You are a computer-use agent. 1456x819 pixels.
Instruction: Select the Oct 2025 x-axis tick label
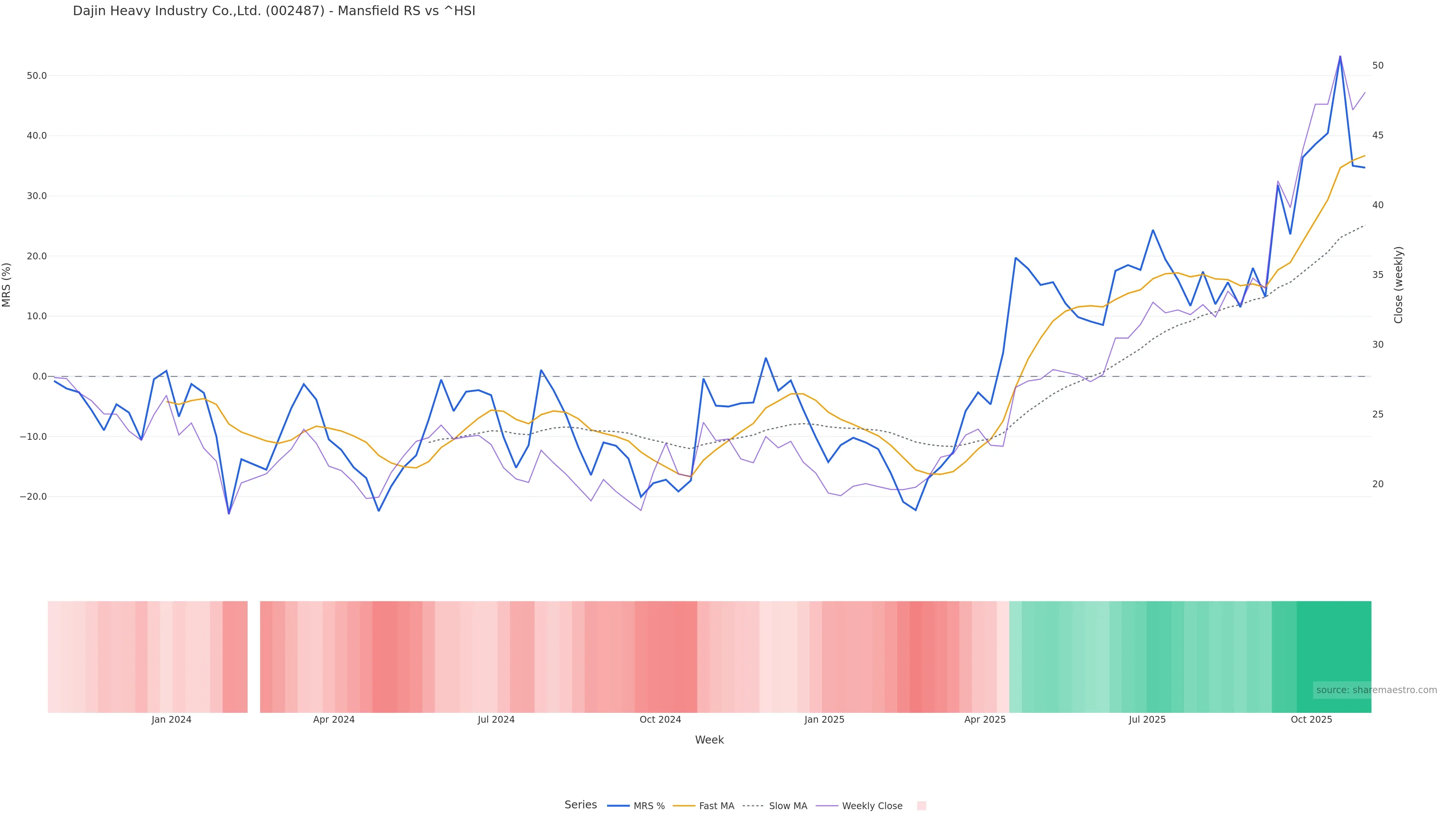click(1311, 720)
